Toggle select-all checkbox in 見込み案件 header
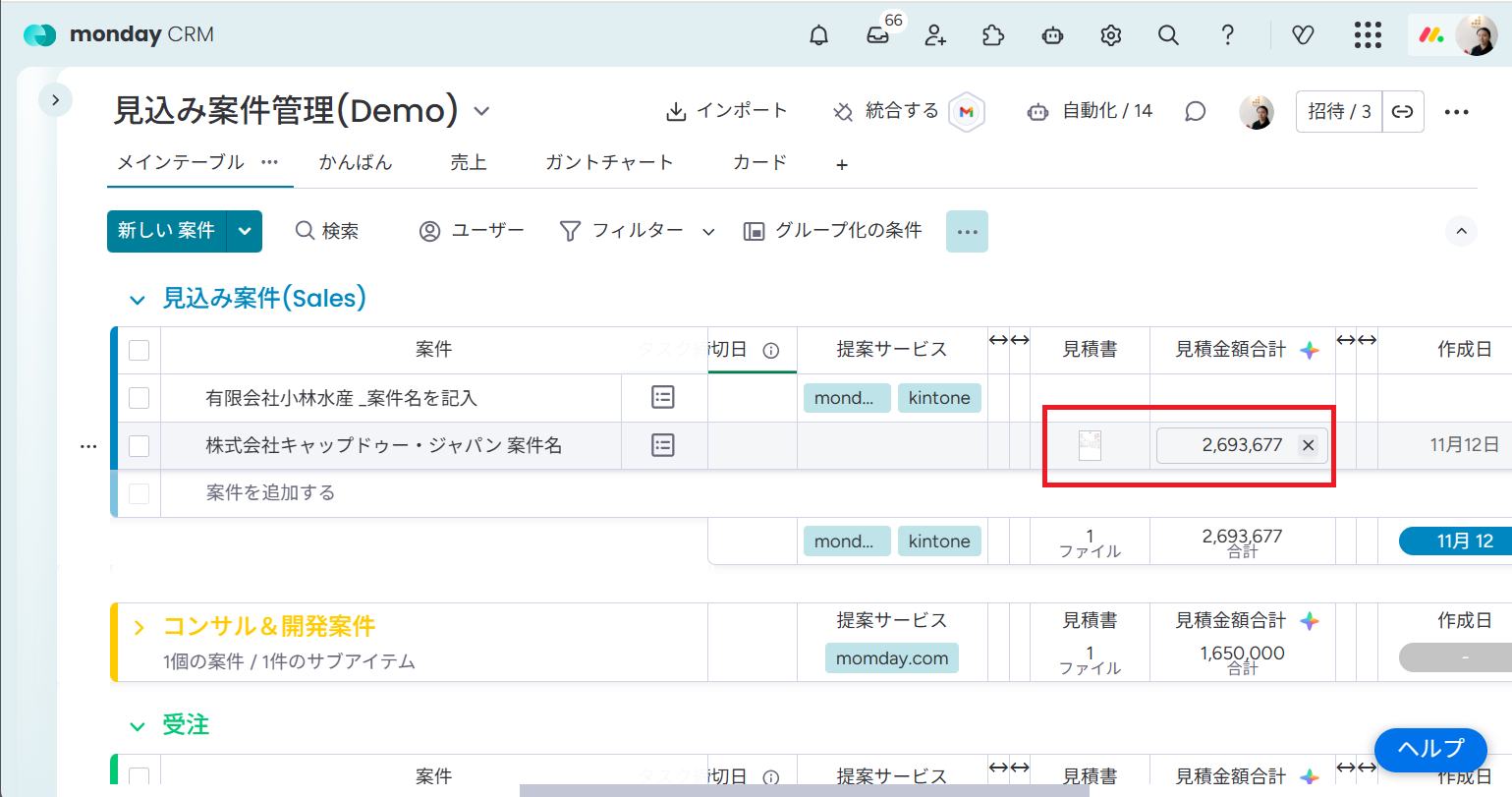 tap(140, 350)
